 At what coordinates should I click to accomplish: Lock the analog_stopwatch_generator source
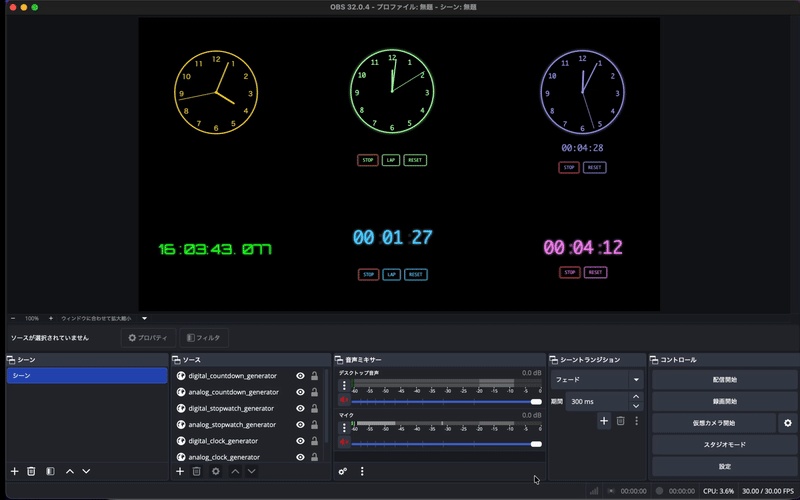point(314,424)
